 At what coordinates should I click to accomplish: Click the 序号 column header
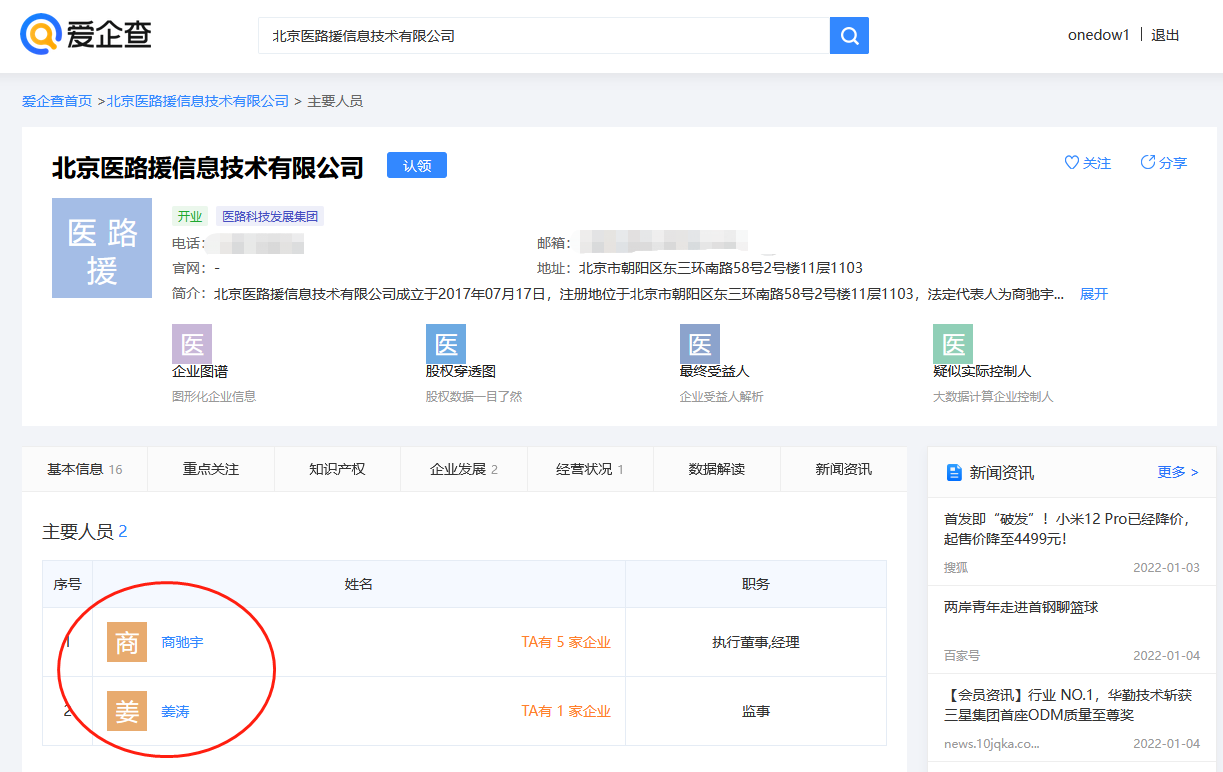point(67,584)
